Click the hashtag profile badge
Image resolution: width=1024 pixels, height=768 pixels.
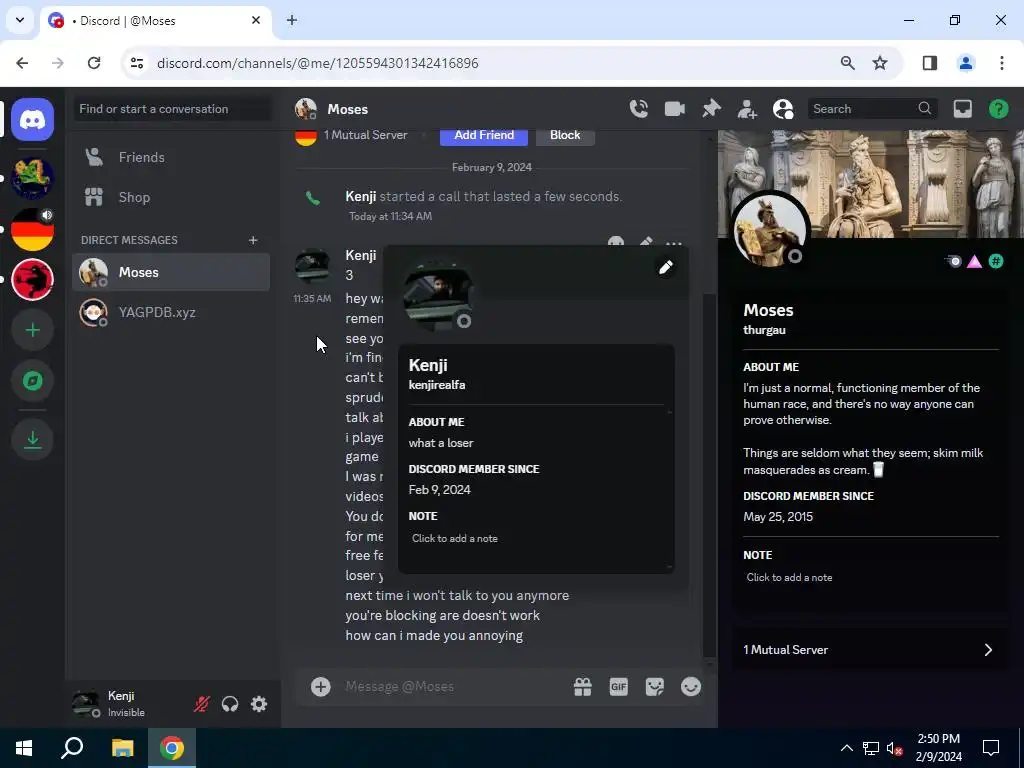(x=996, y=261)
